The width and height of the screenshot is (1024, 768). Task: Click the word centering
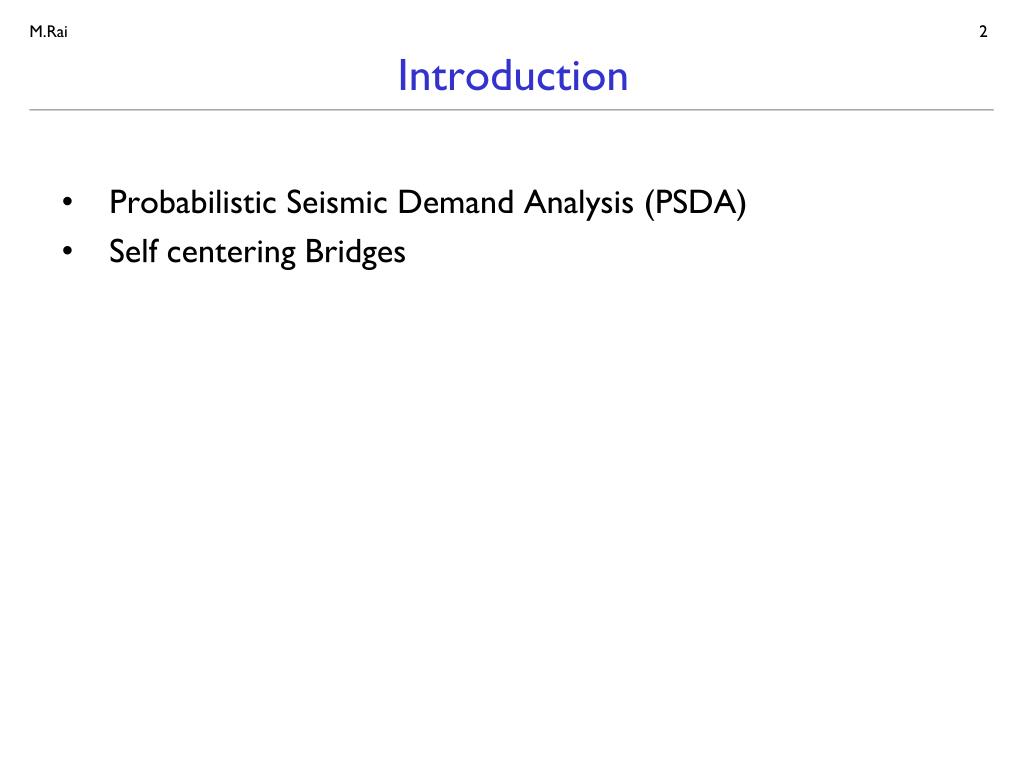click(231, 253)
